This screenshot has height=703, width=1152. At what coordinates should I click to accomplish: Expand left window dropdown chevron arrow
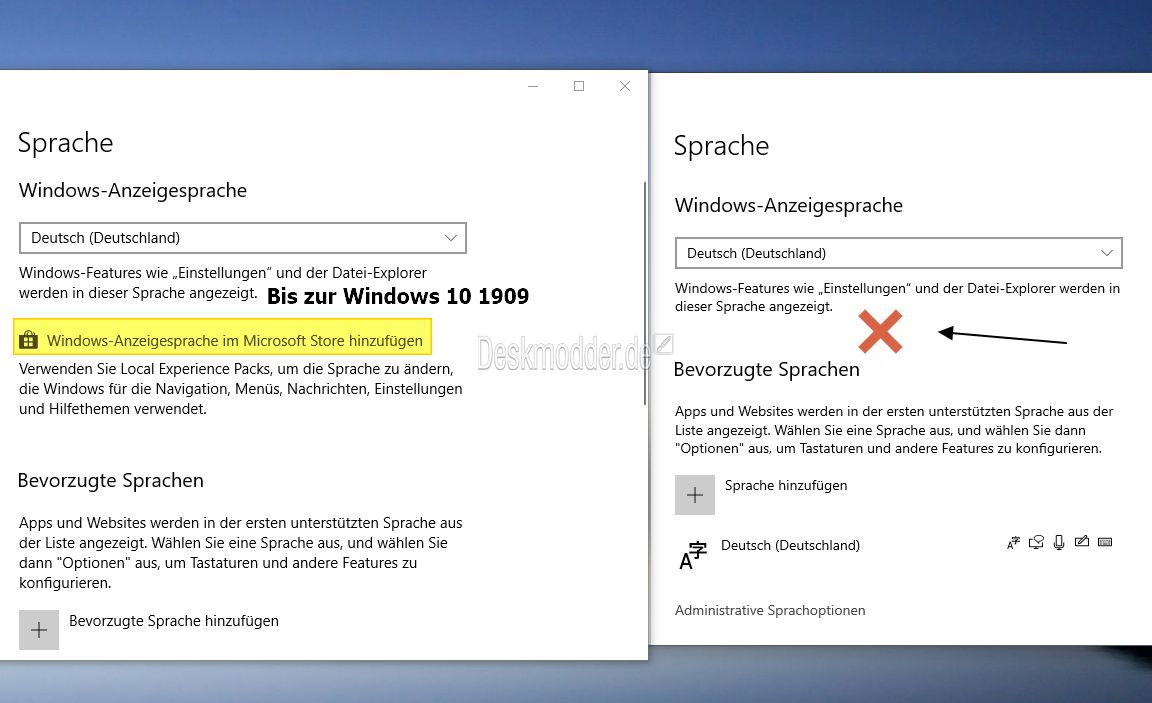click(x=450, y=238)
